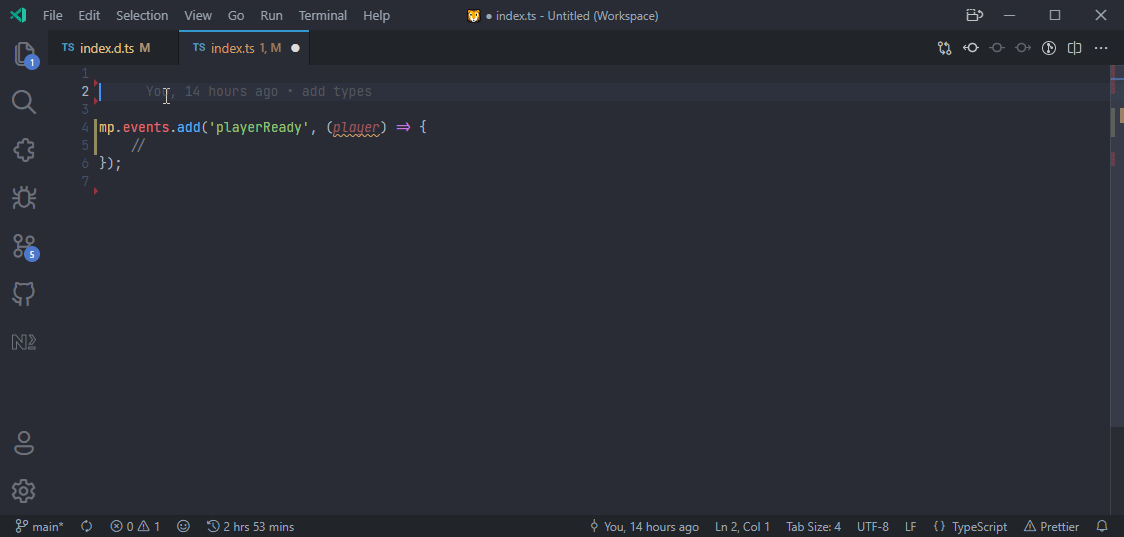The height and width of the screenshot is (537, 1124).
Task: Open the View menu
Action: [x=198, y=15]
